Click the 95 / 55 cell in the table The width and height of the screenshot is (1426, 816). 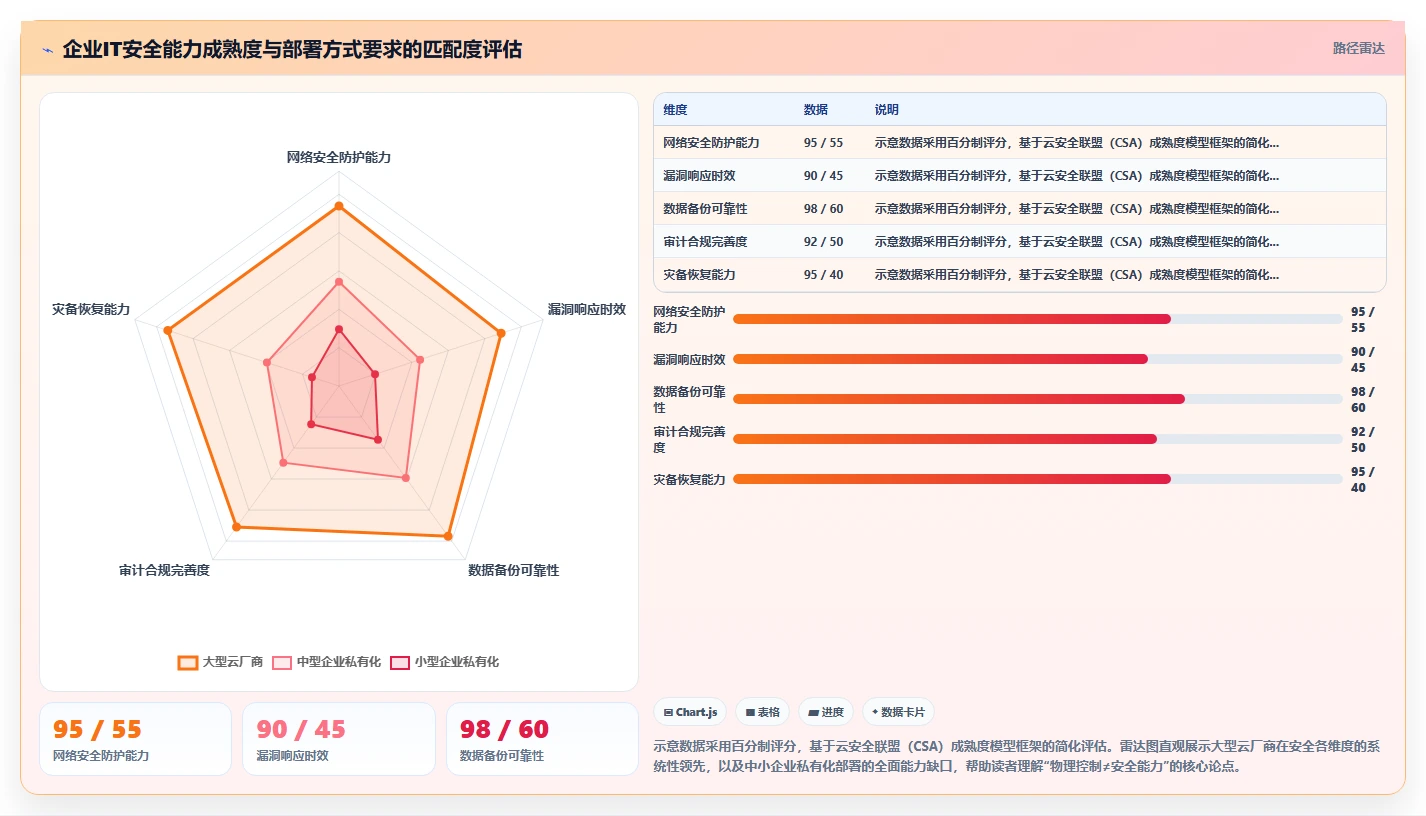[x=823, y=143]
